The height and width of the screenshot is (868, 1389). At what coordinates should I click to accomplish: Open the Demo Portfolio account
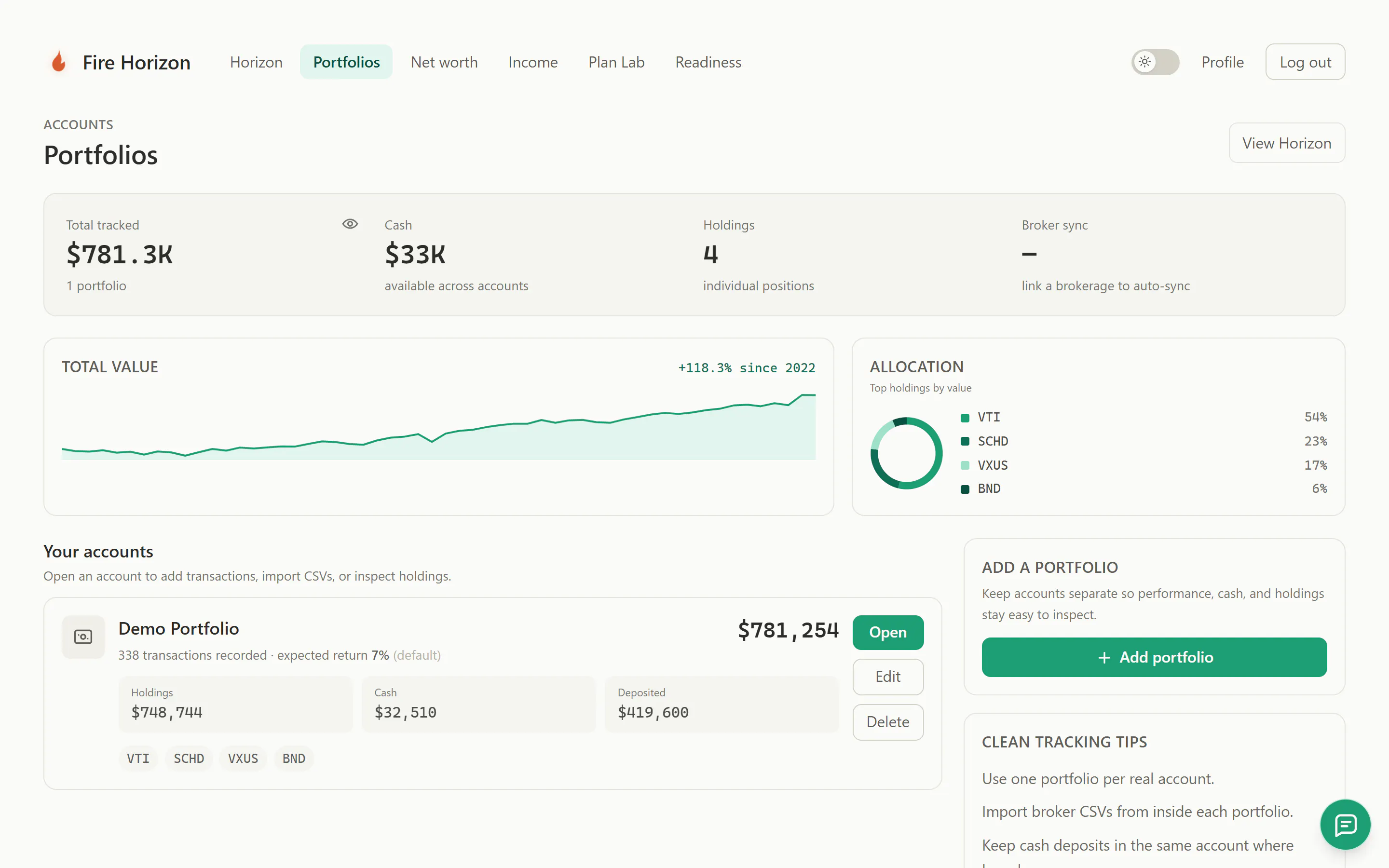[x=888, y=632]
